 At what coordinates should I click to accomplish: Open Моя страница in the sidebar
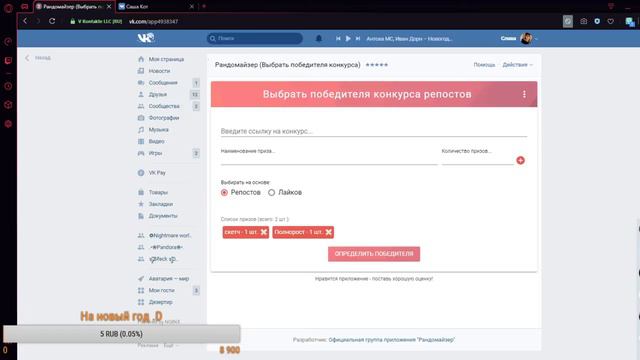tap(166, 59)
